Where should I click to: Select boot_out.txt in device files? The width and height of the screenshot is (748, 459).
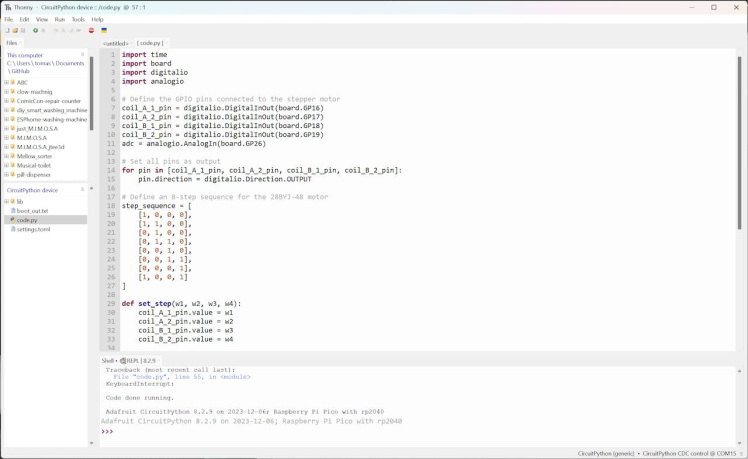coord(32,211)
